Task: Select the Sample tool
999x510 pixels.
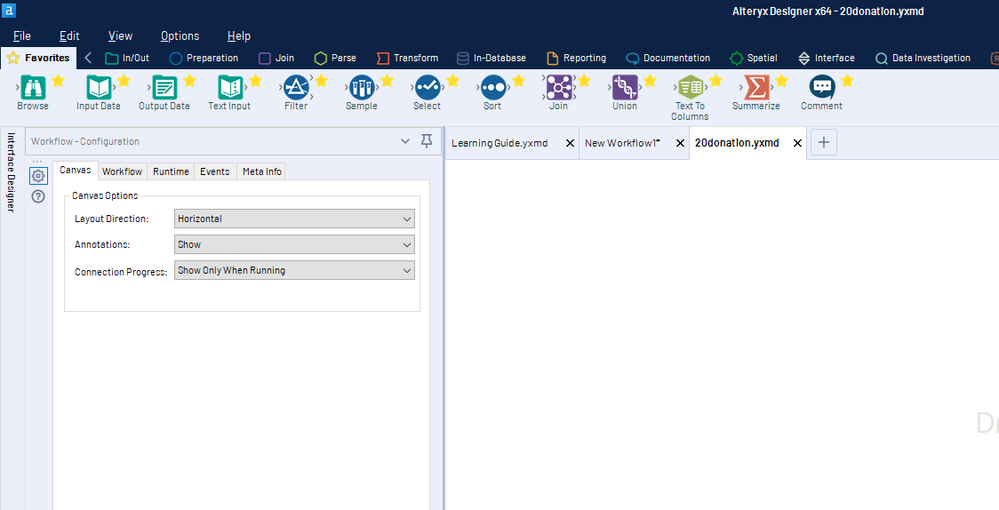Action: click(x=361, y=87)
